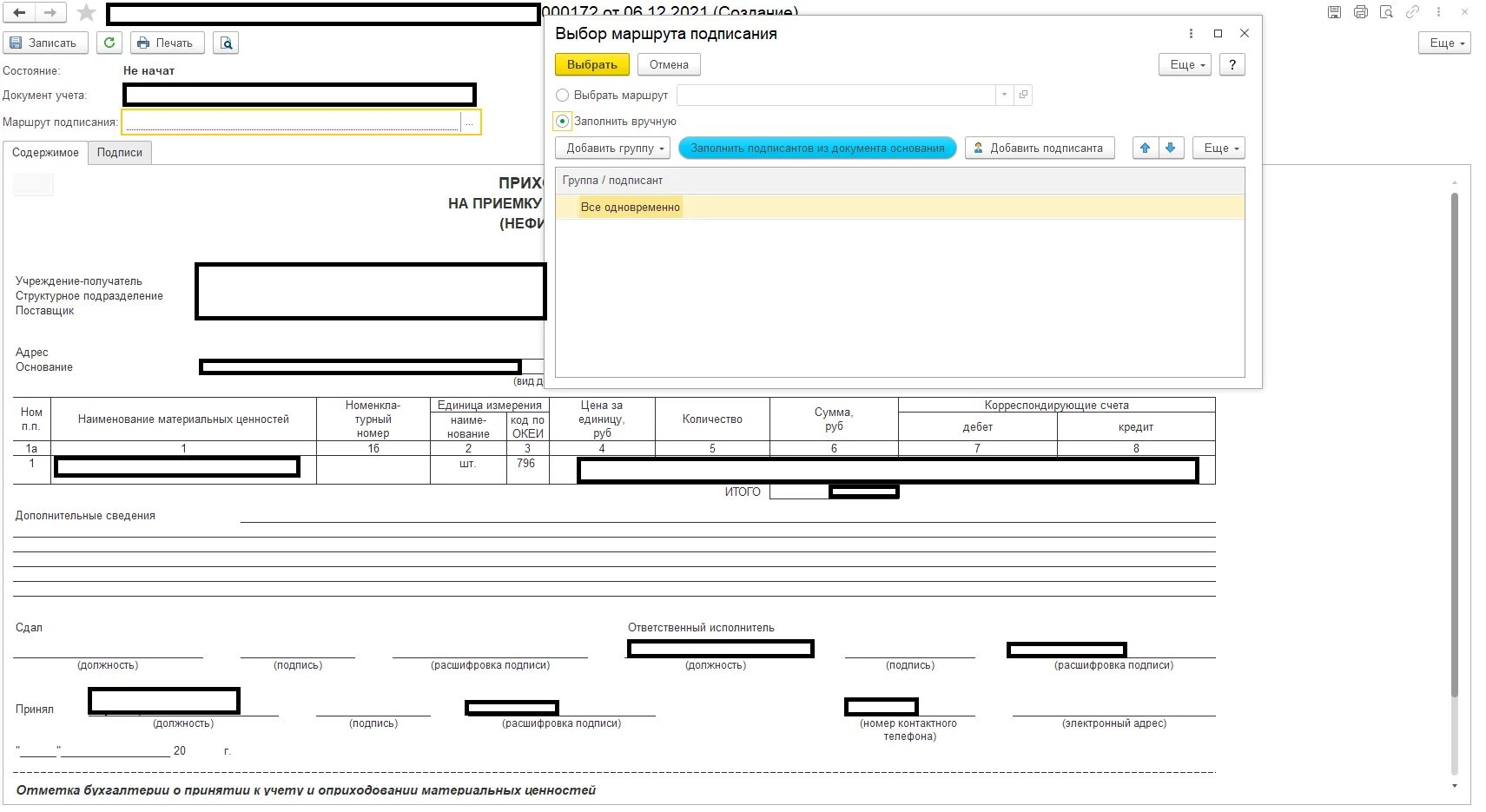1486x812 pixels.
Task: Click the link chain icon at top right
Action: point(1413,12)
